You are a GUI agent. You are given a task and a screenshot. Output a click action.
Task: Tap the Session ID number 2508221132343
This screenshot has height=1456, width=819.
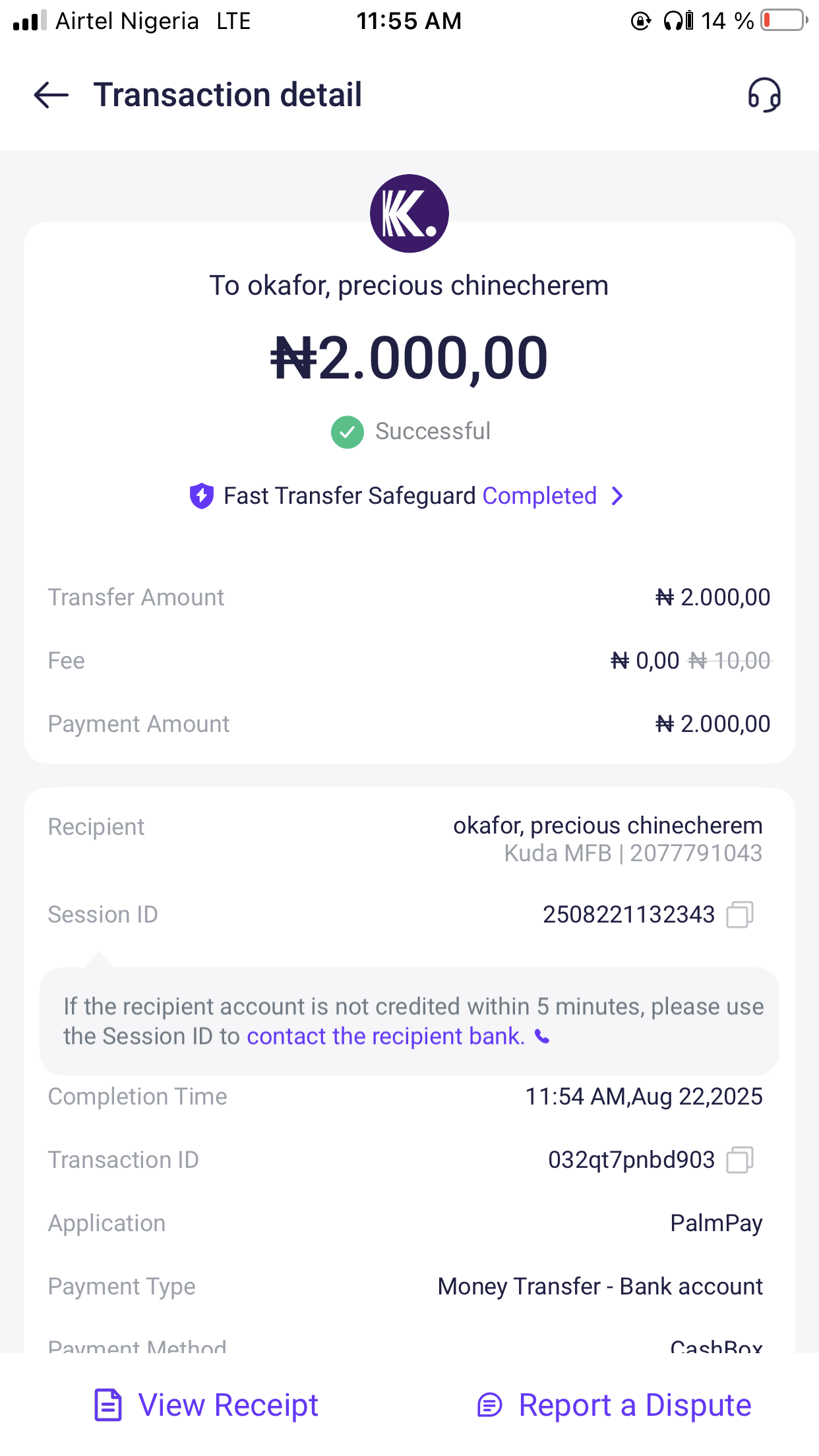tap(628, 915)
